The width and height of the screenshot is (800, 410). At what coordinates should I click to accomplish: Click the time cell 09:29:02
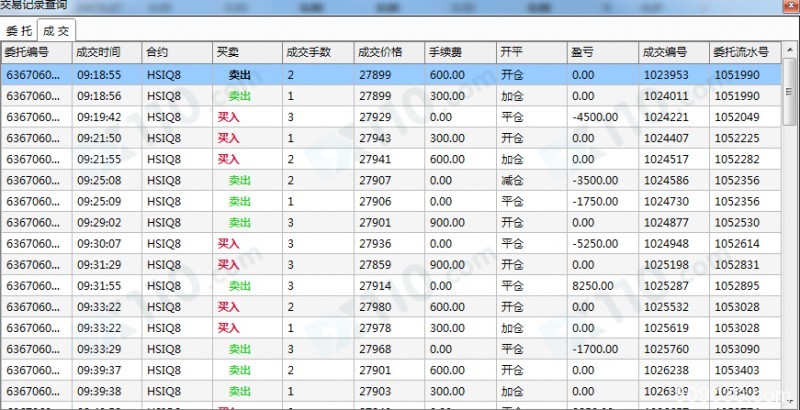click(x=99, y=222)
